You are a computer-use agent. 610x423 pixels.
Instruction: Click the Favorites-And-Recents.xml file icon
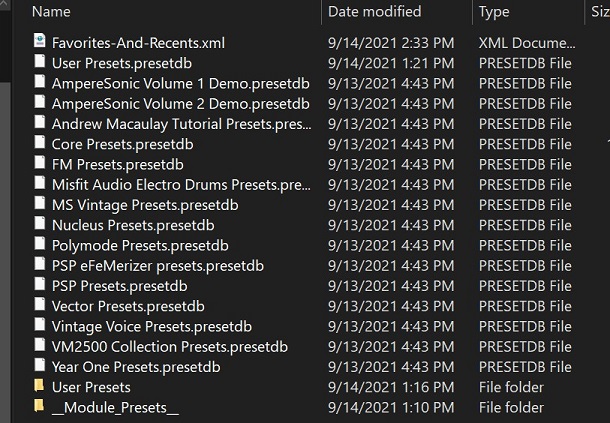click(x=40, y=41)
